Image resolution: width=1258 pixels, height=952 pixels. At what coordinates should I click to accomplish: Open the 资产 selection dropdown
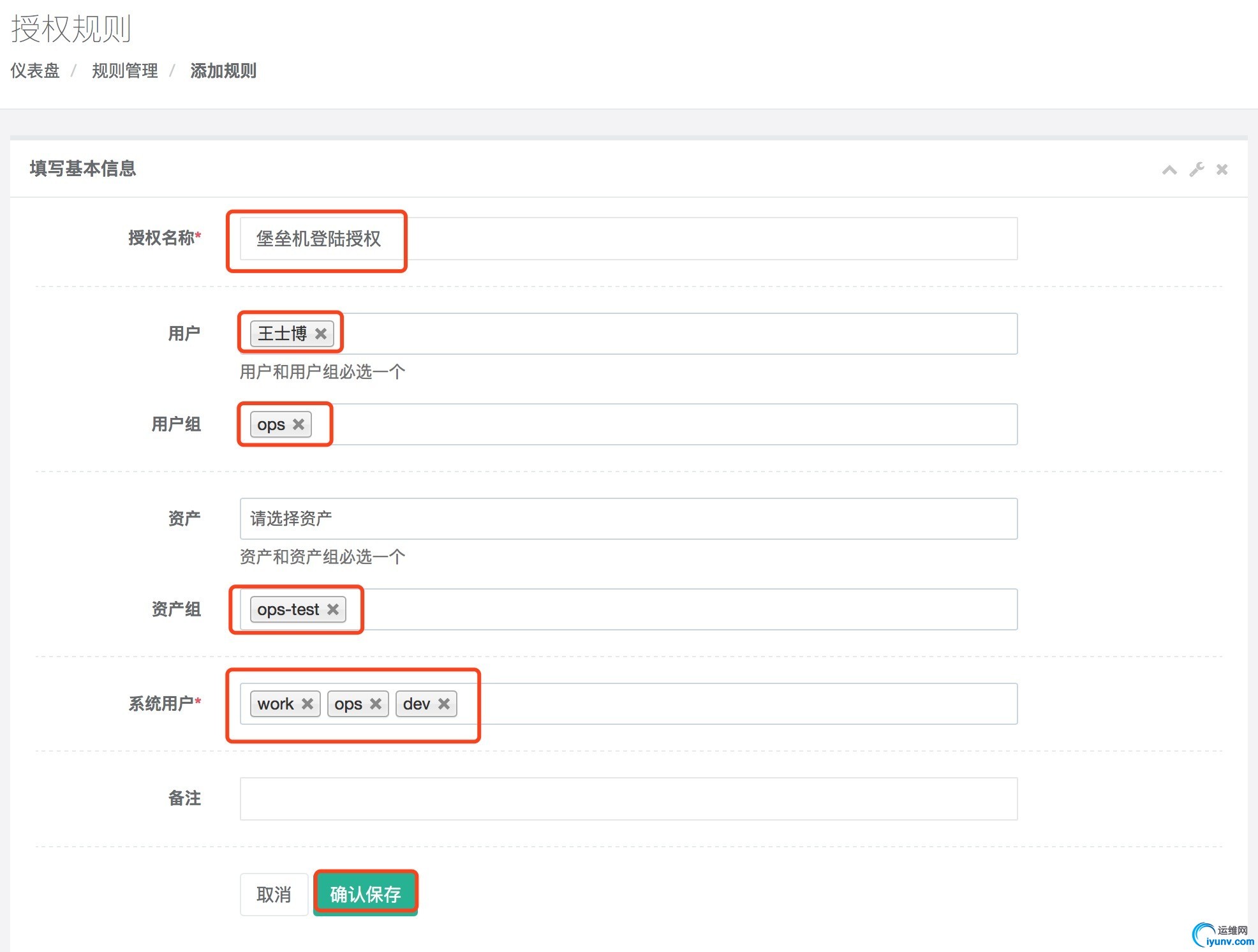[628, 519]
